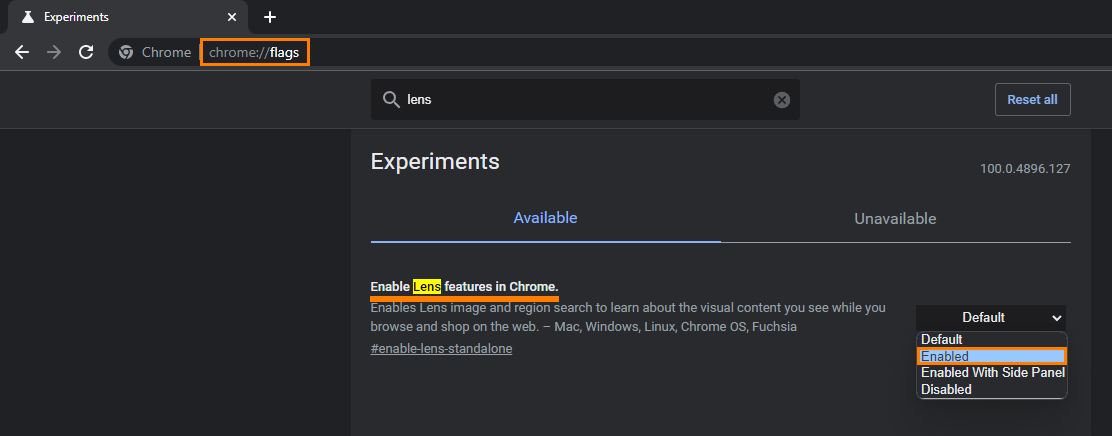
Task: Click the Experiments page heading
Action: pyautogui.click(x=435, y=162)
